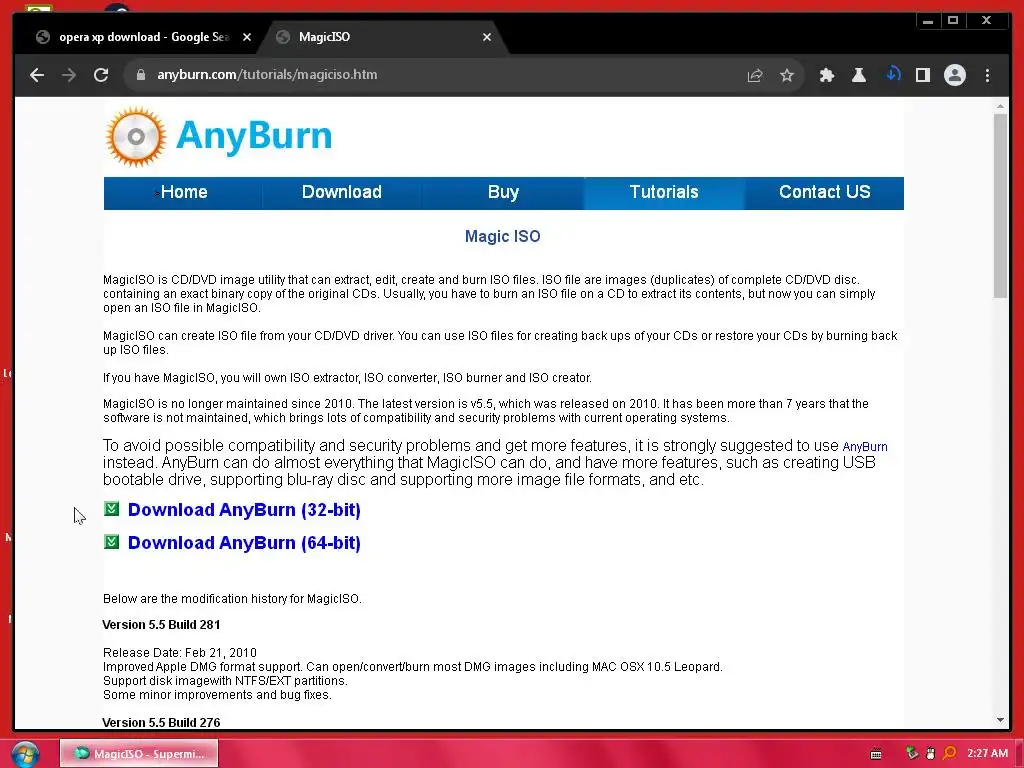The height and width of the screenshot is (768, 1024).
Task: Click the AnyBurn sun disc logo
Action: coord(136,136)
